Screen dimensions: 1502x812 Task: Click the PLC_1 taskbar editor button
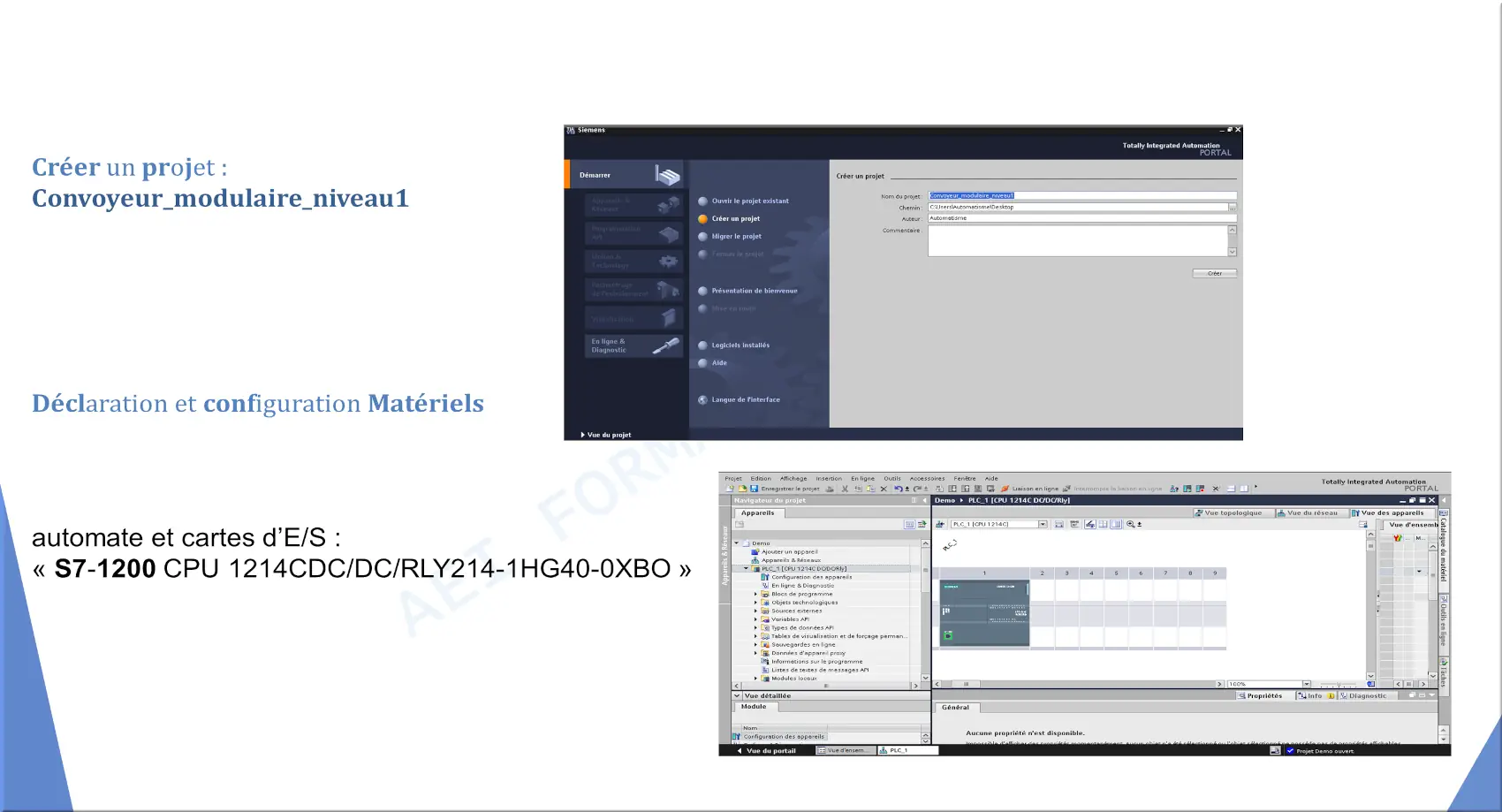tap(907, 750)
